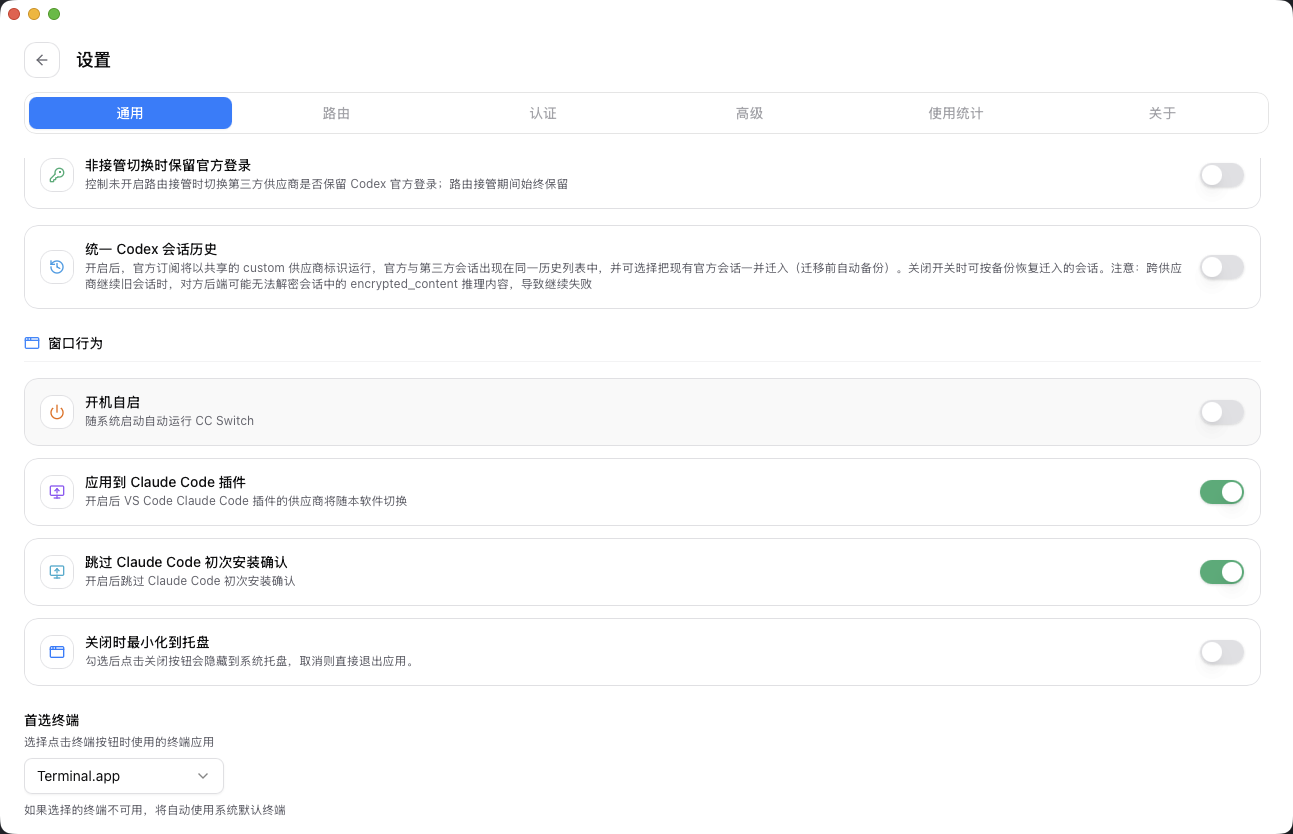Click the 应用到 Claude Code 插件 title
The image size is (1293, 834).
(x=165, y=482)
